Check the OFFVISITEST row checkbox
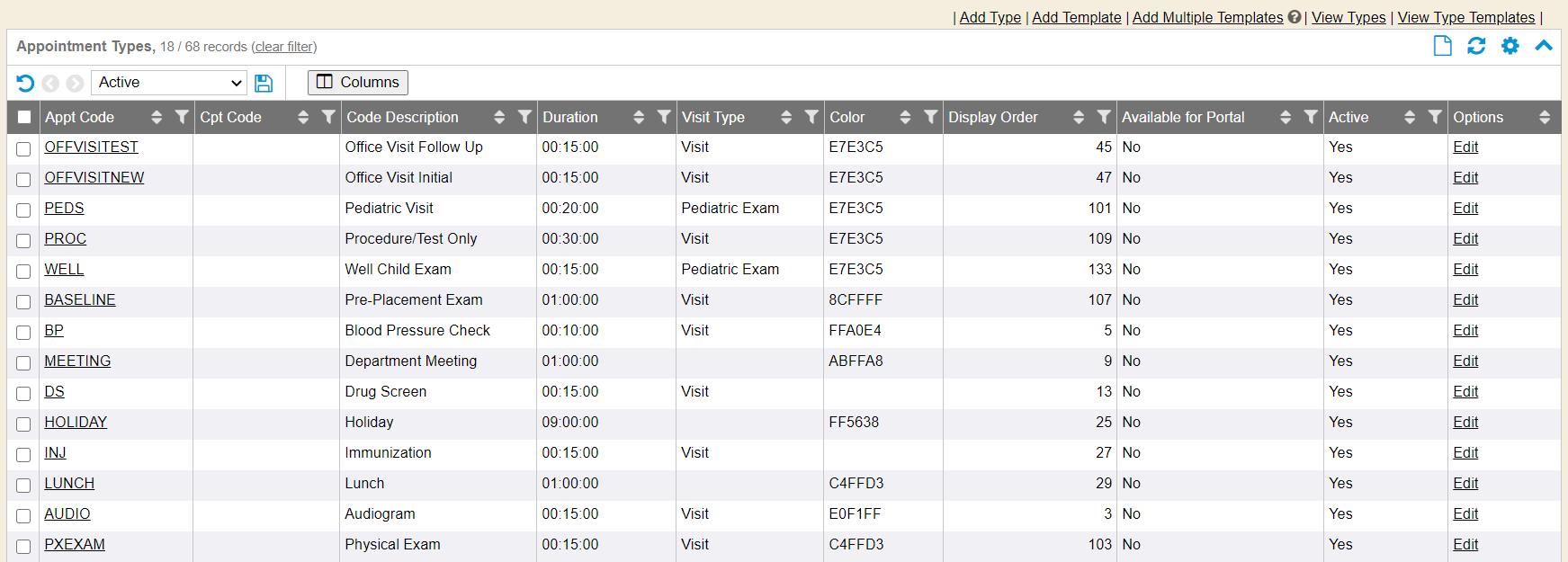This screenshot has width=1568, height=562. coord(23,148)
